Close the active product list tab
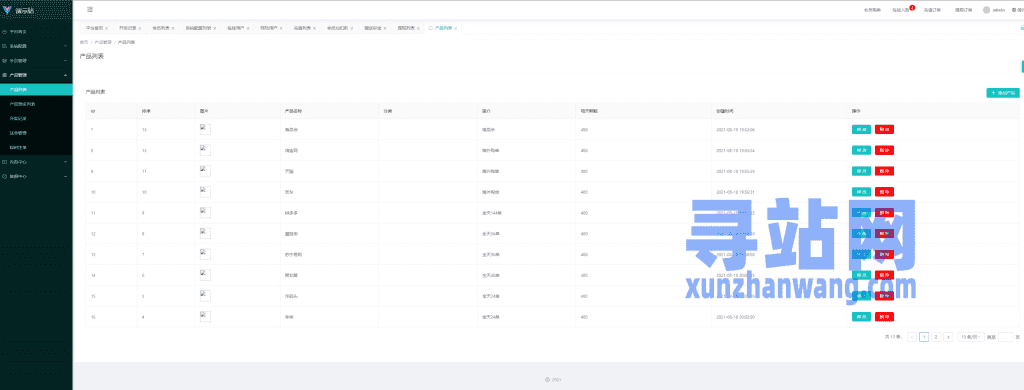 (x=455, y=29)
